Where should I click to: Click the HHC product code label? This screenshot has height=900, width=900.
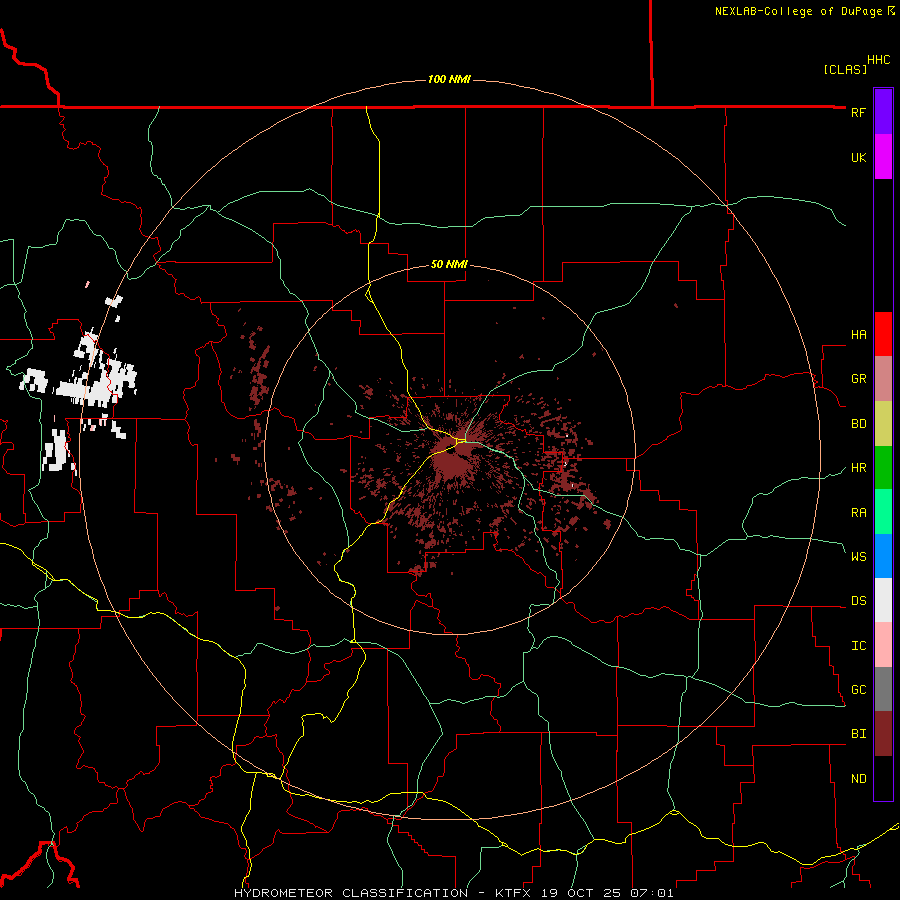click(x=878, y=60)
